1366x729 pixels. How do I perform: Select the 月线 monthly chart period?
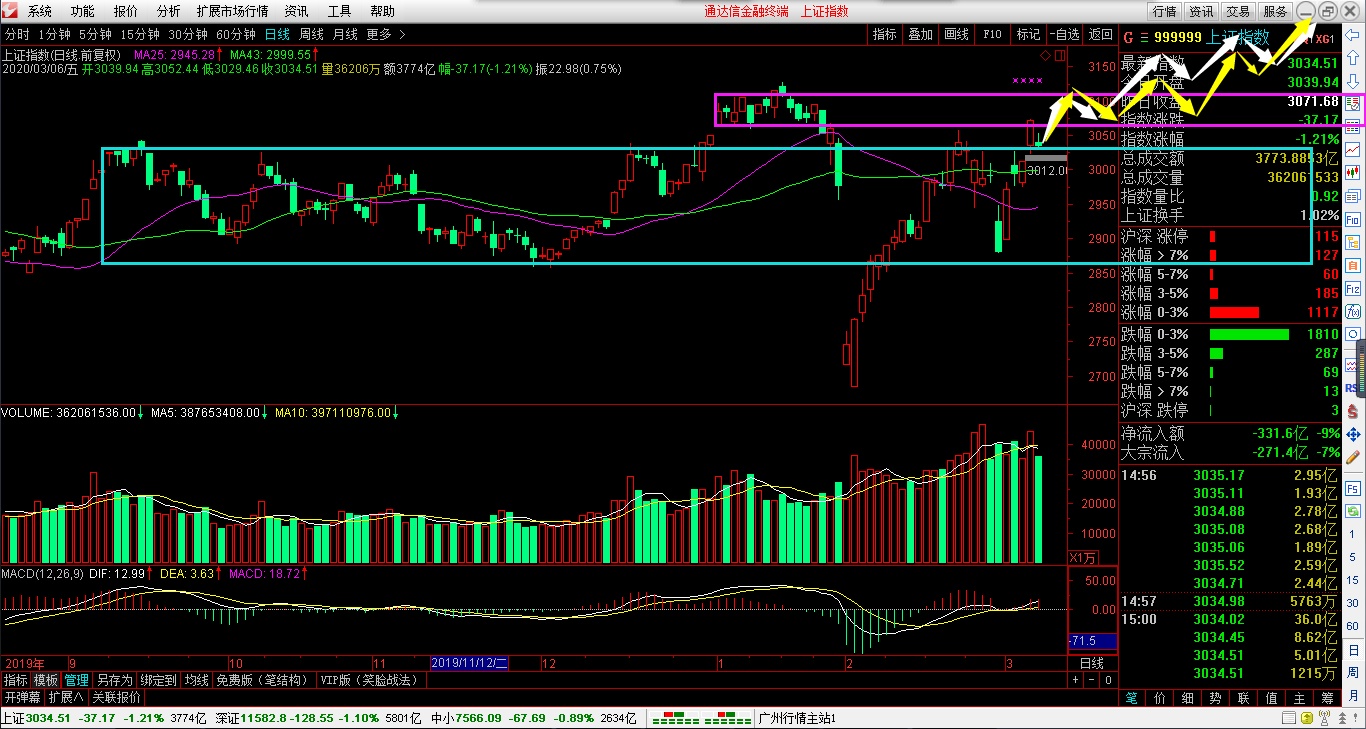click(x=345, y=34)
